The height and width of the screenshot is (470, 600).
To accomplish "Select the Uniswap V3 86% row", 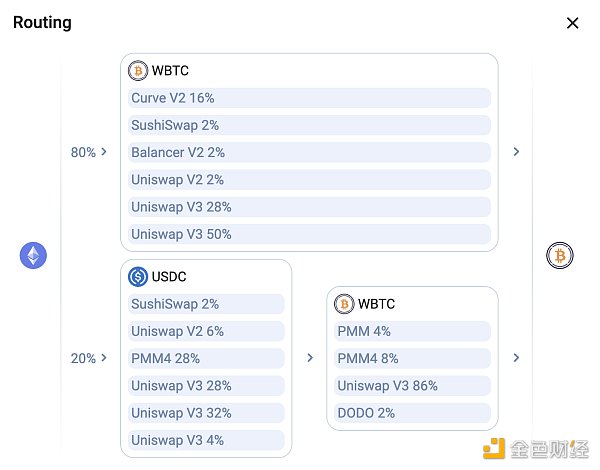I will click(x=412, y=386).
